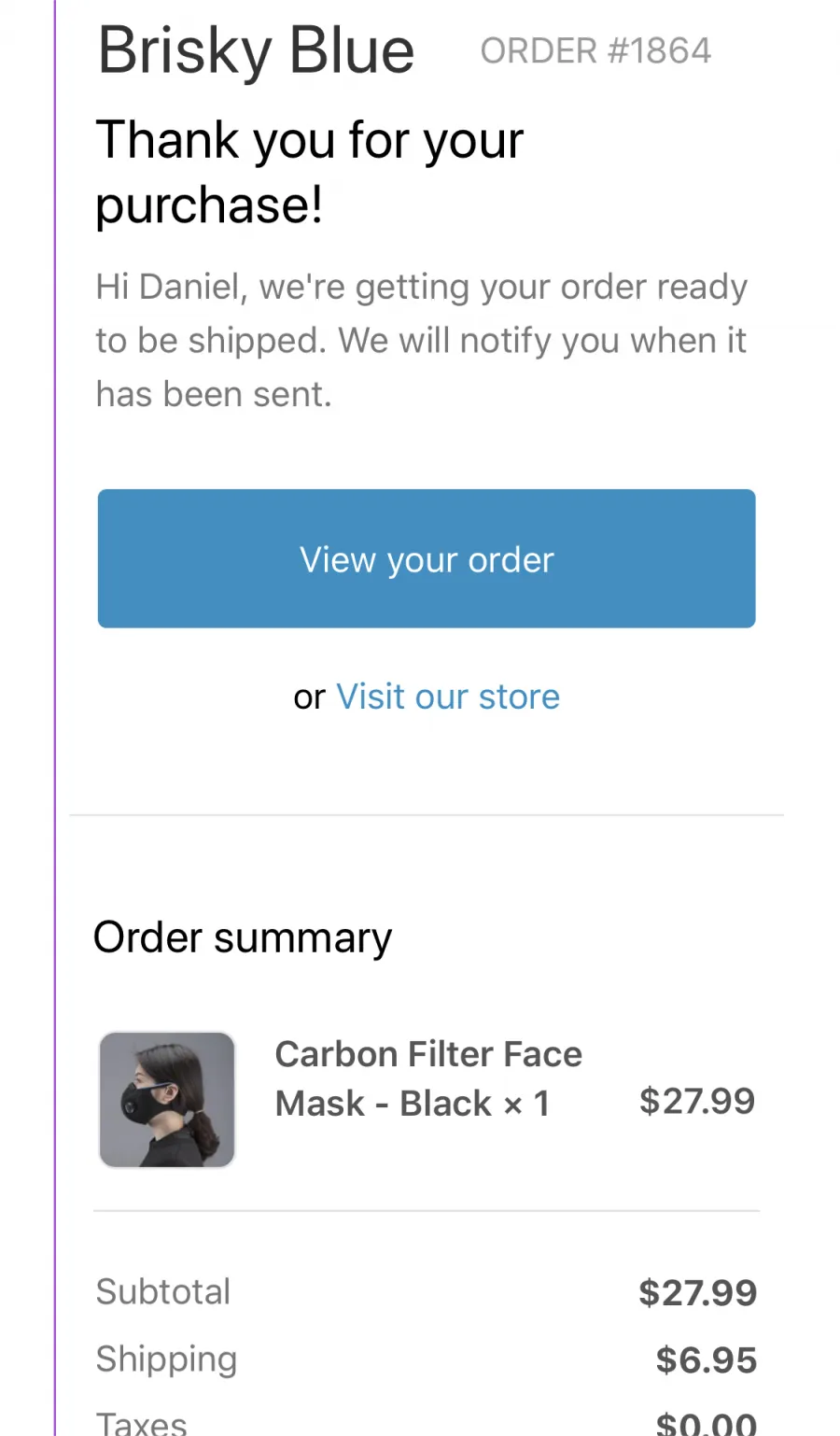
Task: Click the Order summary heading
Action: click(x=243, y=937)
